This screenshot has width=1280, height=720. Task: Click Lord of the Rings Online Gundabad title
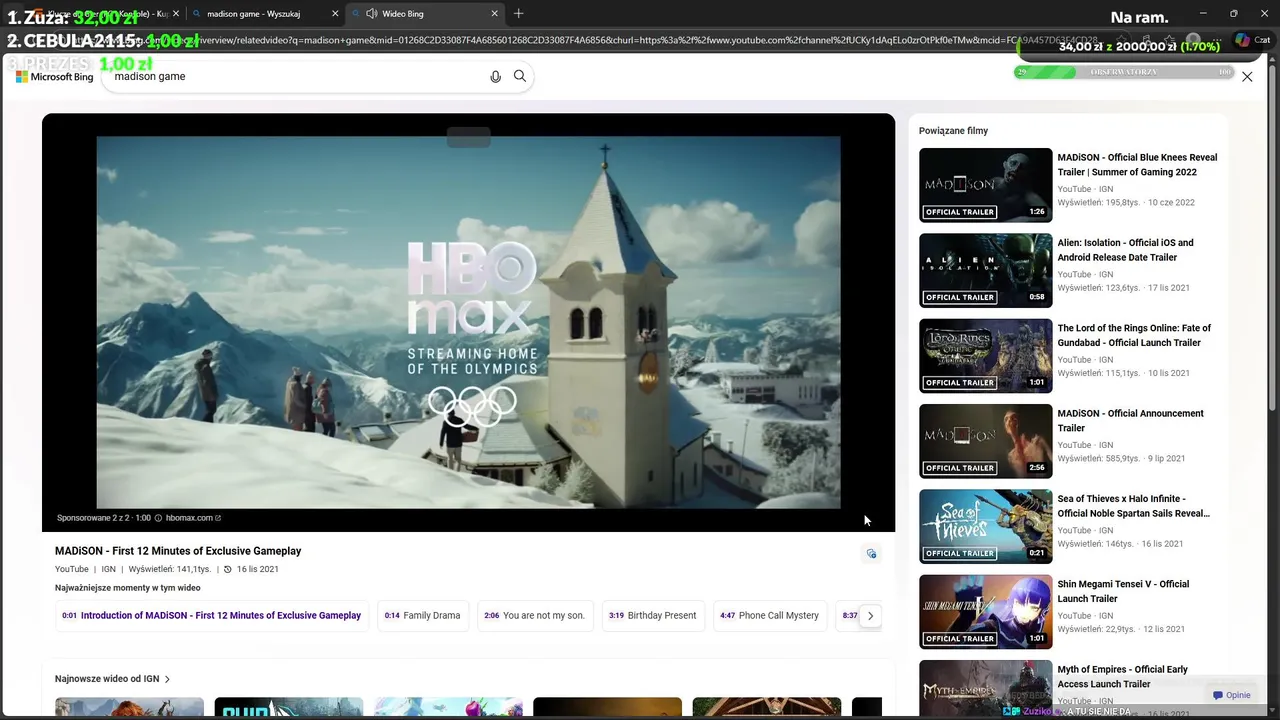[x=1134, y=335]
